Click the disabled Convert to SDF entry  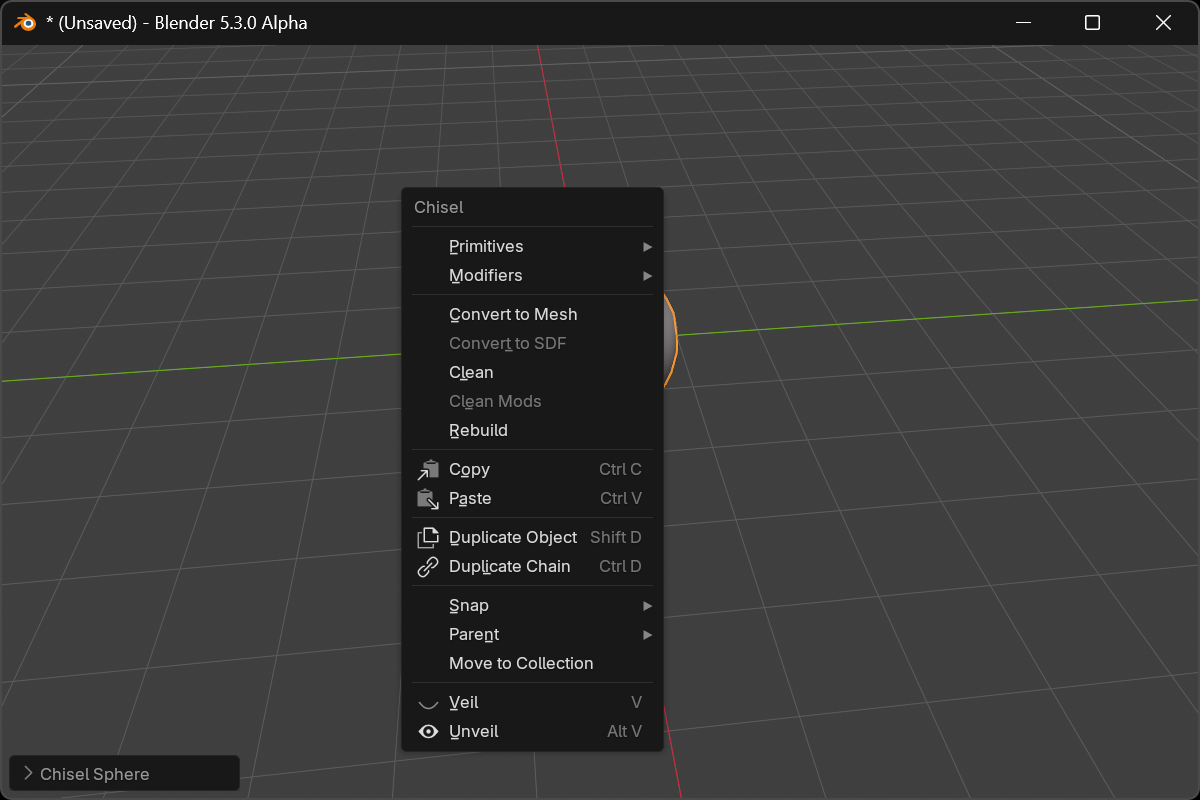(x=532, y=343)
